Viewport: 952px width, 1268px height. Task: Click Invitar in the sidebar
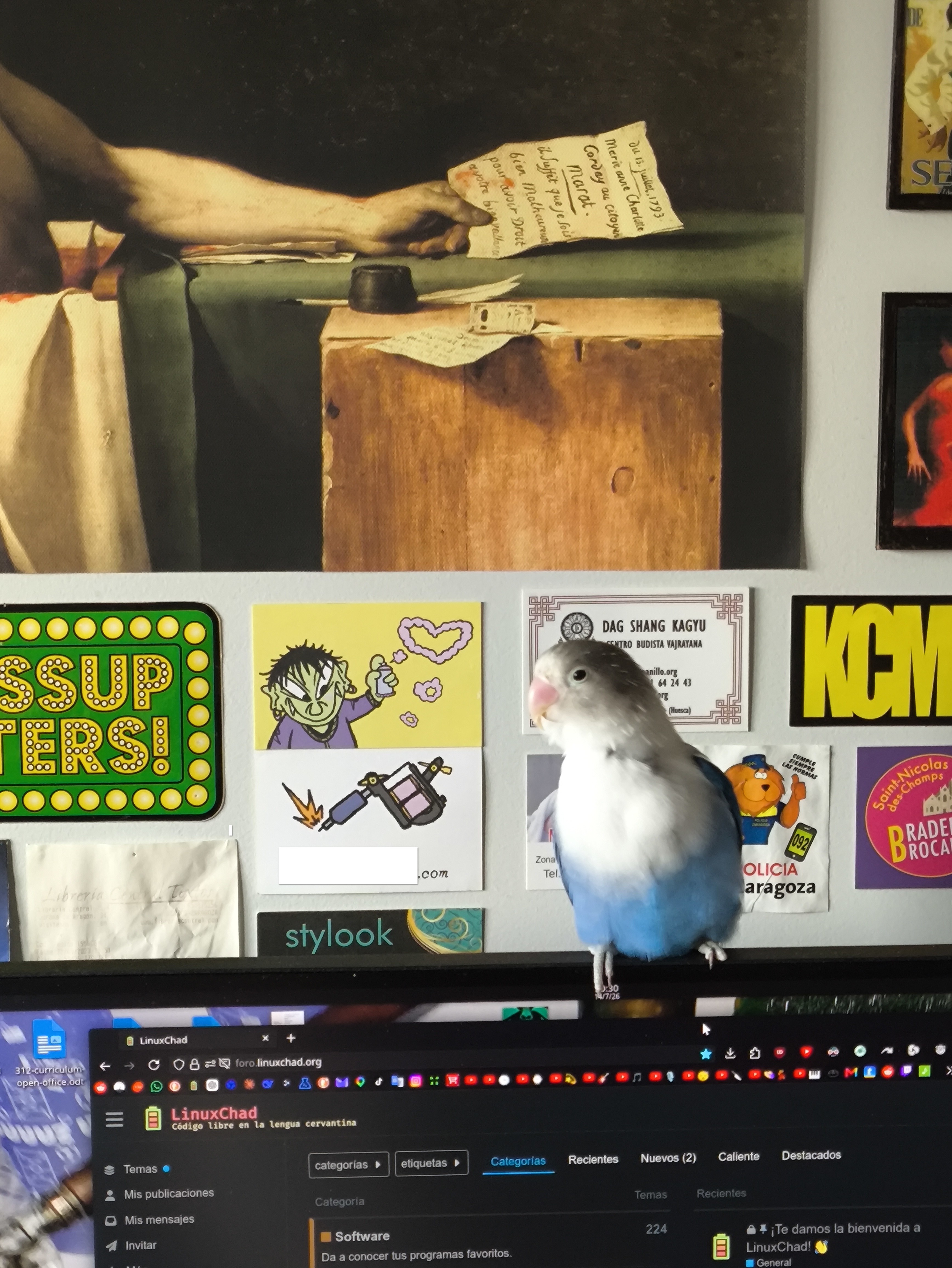tap(131, 1245)
